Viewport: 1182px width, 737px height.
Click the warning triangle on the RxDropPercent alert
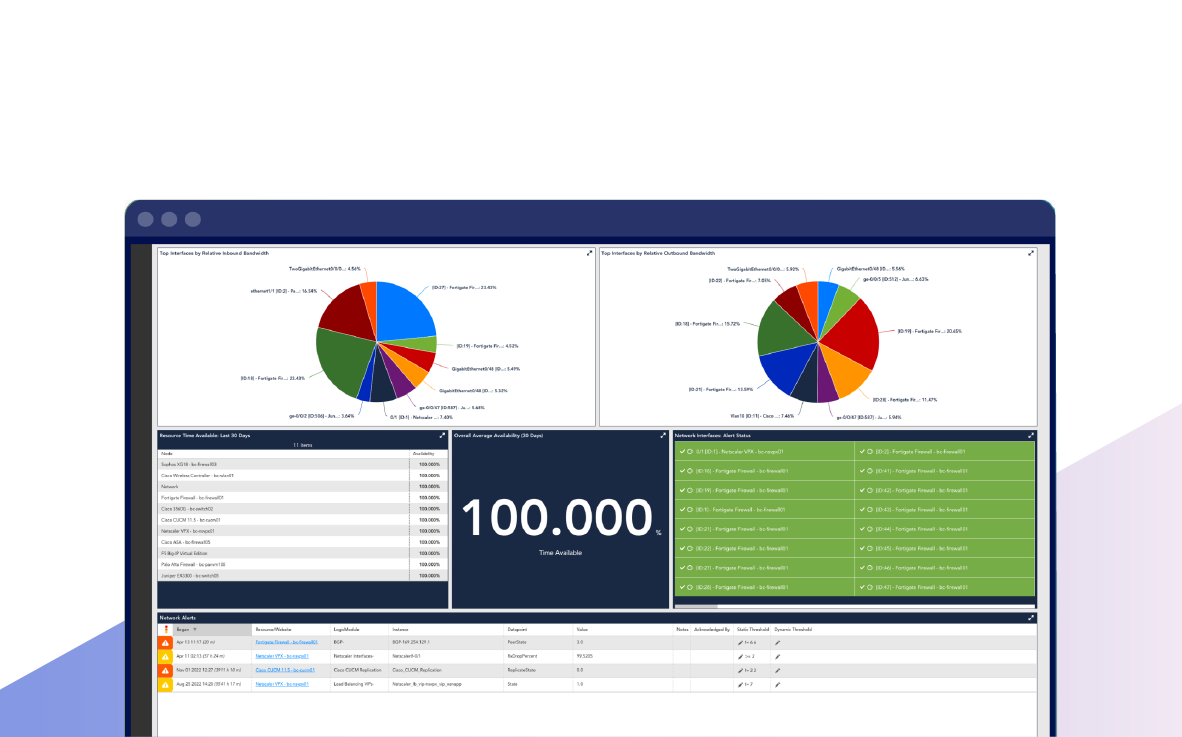166,658
